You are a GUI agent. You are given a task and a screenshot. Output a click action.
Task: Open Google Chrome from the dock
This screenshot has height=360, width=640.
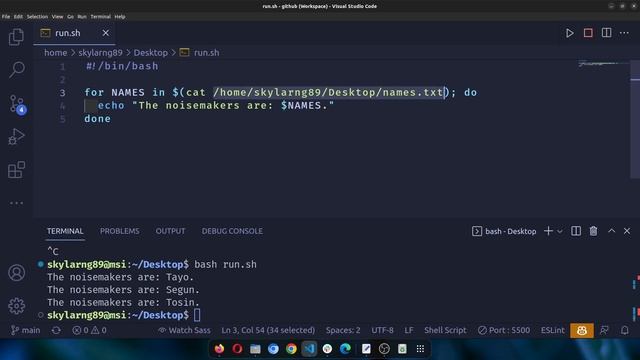tap(291, 349)
